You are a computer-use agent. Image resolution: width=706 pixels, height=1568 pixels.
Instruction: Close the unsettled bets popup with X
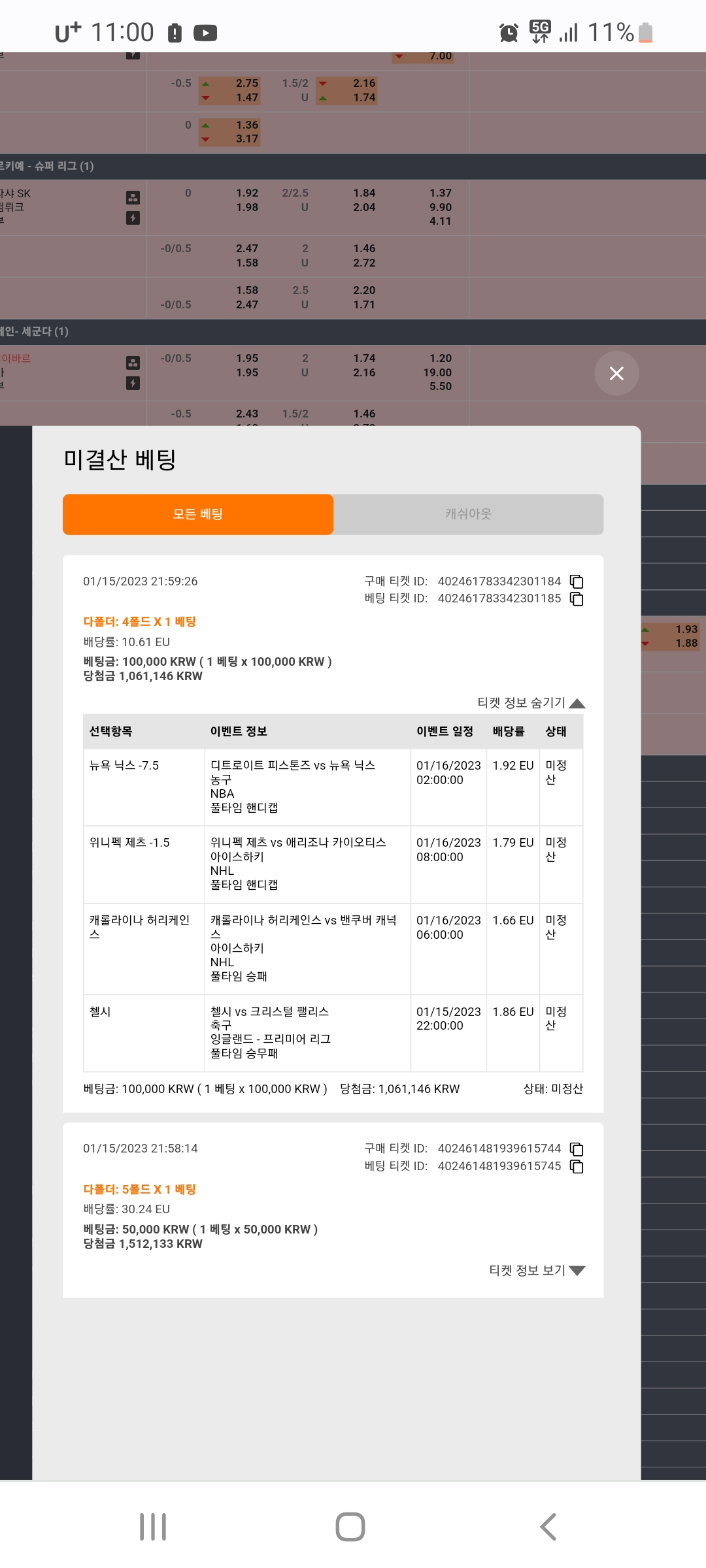[x=616, y=373]
